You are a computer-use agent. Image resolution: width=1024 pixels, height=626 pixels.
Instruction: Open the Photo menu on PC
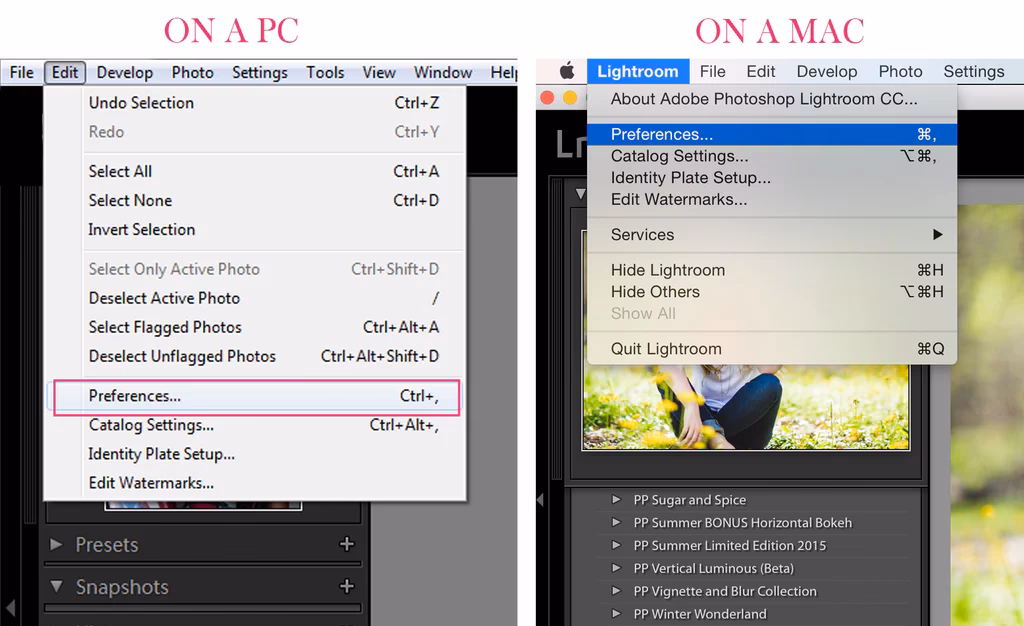[x=193, y=72]
